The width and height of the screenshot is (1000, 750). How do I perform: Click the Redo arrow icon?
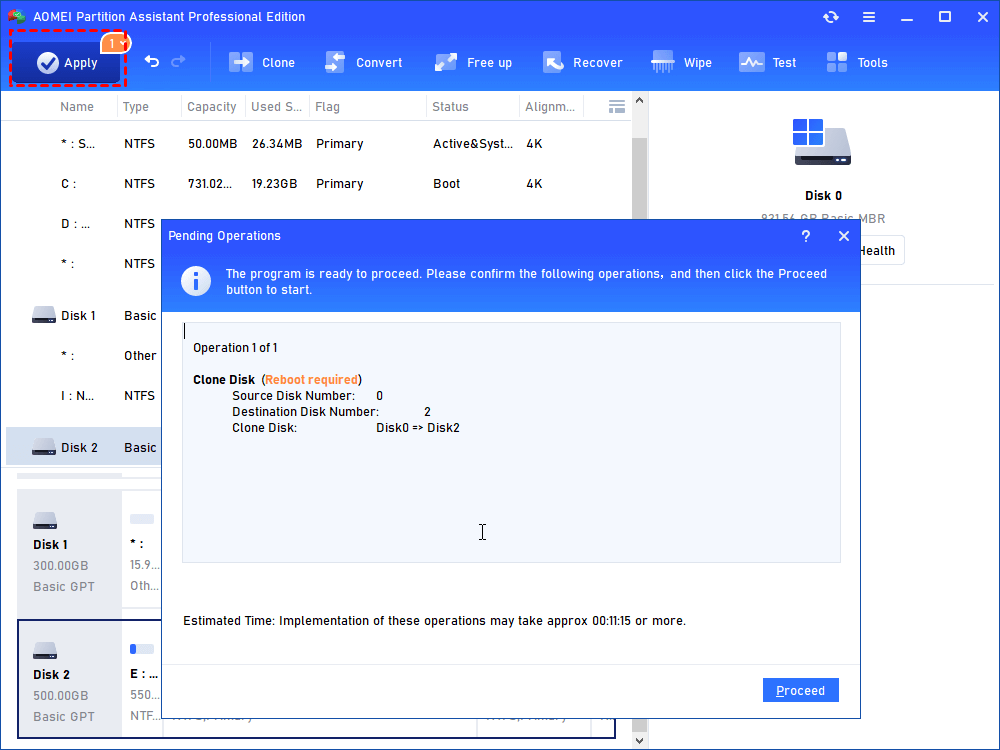coord(179,61)
